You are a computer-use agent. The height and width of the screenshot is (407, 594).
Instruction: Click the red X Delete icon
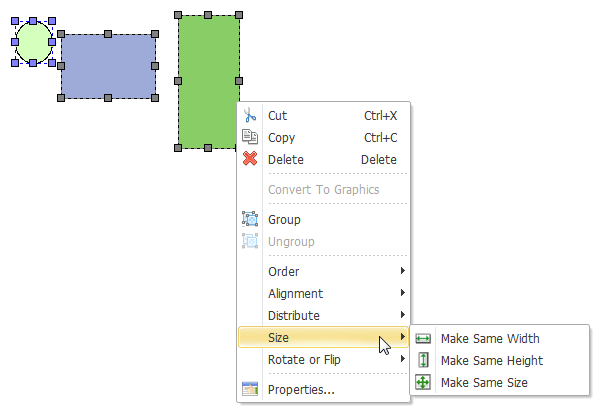click(x=250, y=159)
